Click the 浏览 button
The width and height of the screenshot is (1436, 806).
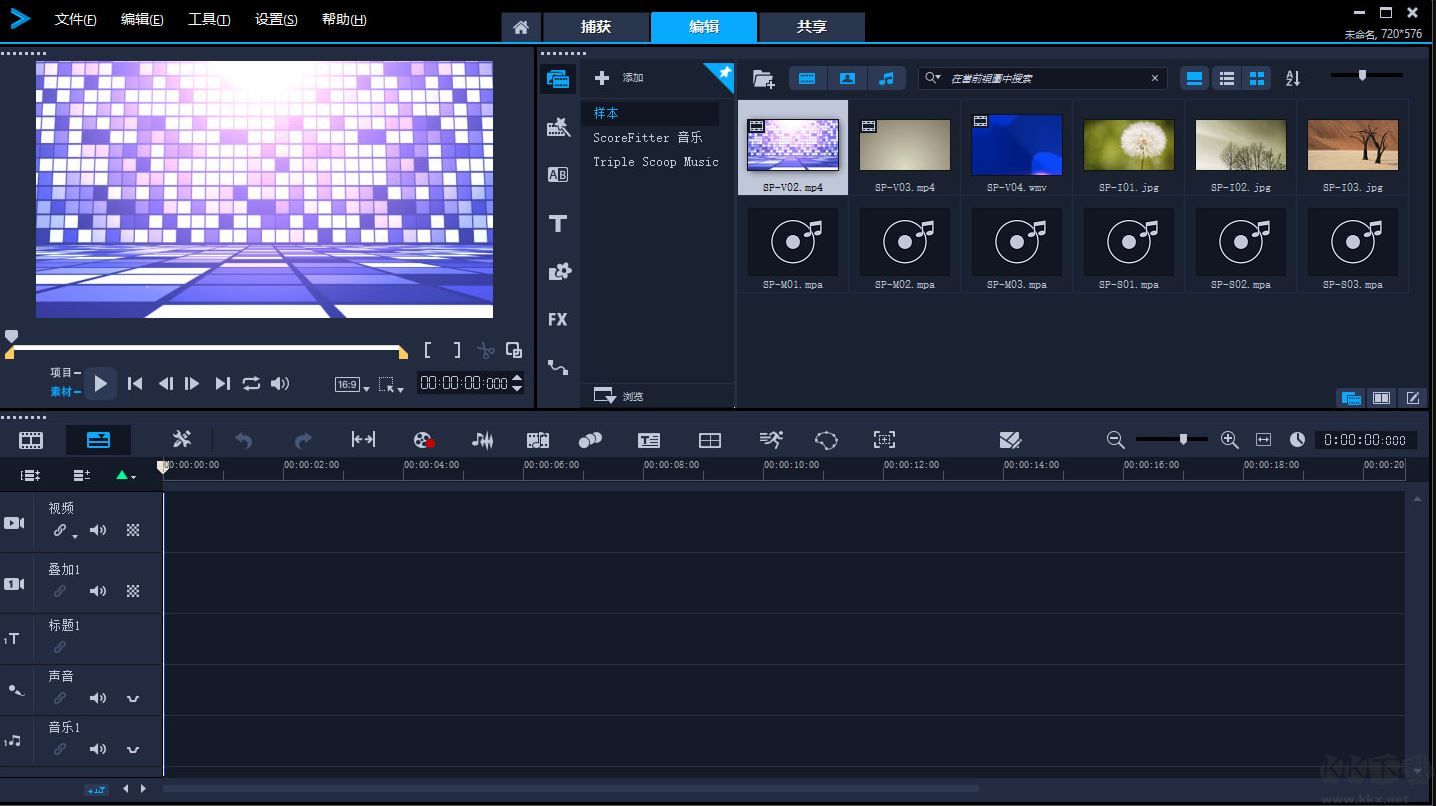click(620, 397)
